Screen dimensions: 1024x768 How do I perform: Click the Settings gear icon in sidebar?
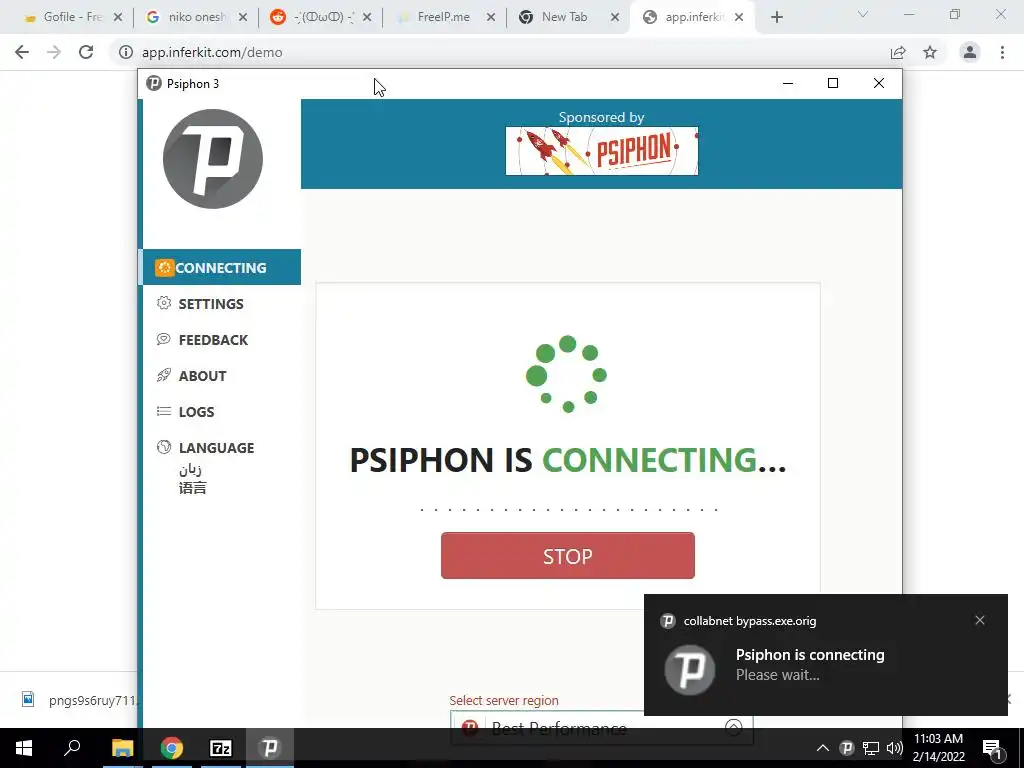(x=164, y=303)
